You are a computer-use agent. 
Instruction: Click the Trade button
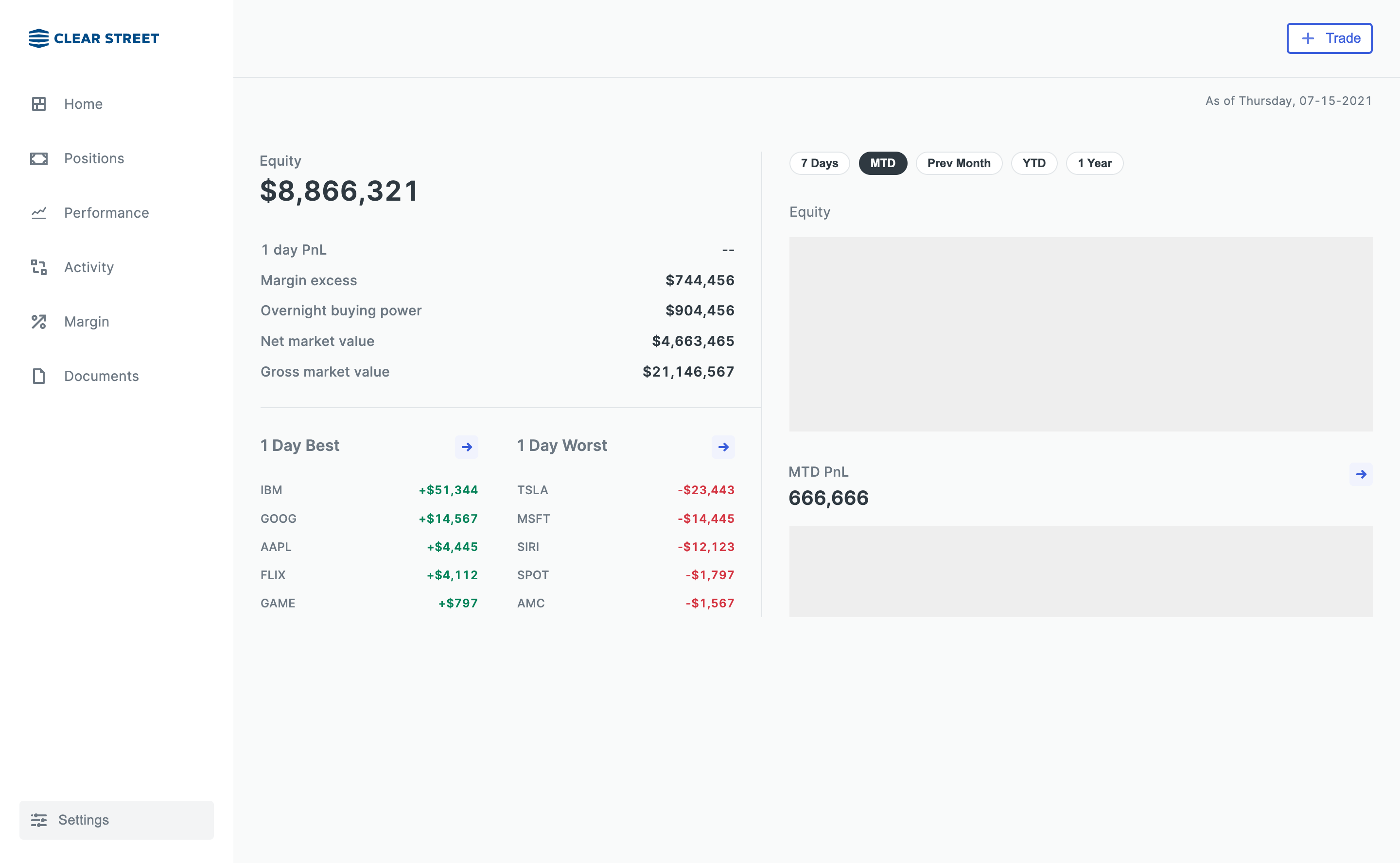point(1329,38)
